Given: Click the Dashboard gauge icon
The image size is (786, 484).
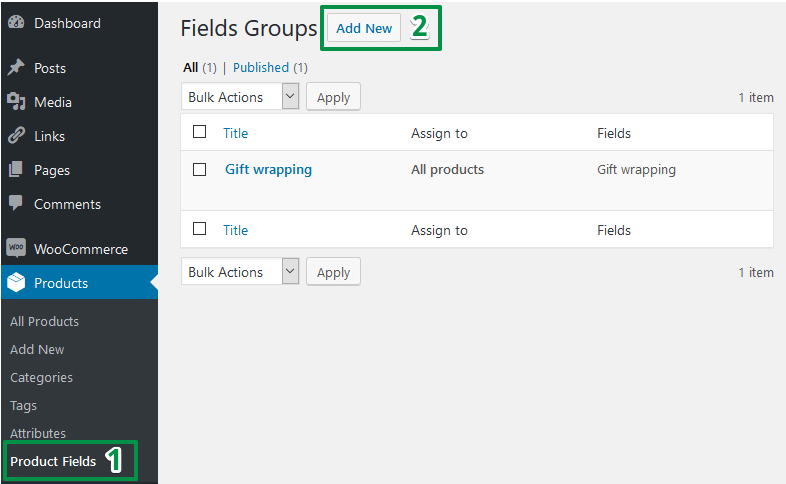Looking at the screenshot, I should coord(16,22).
